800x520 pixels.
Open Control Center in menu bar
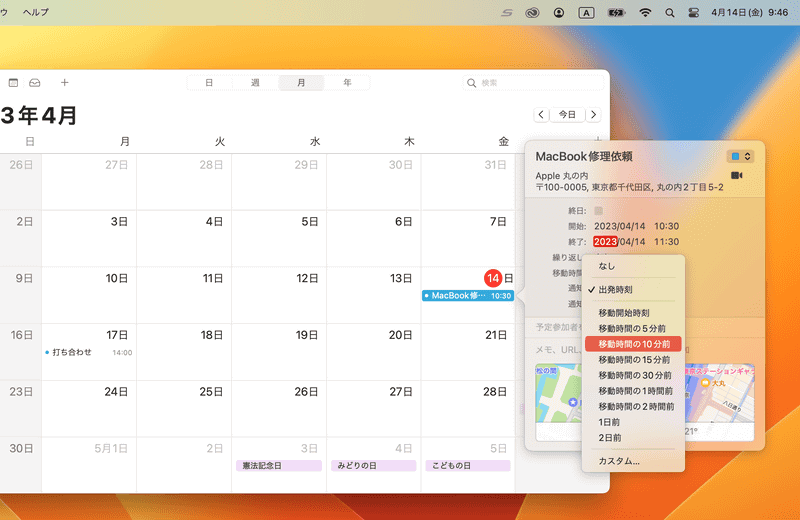(693, 13)
